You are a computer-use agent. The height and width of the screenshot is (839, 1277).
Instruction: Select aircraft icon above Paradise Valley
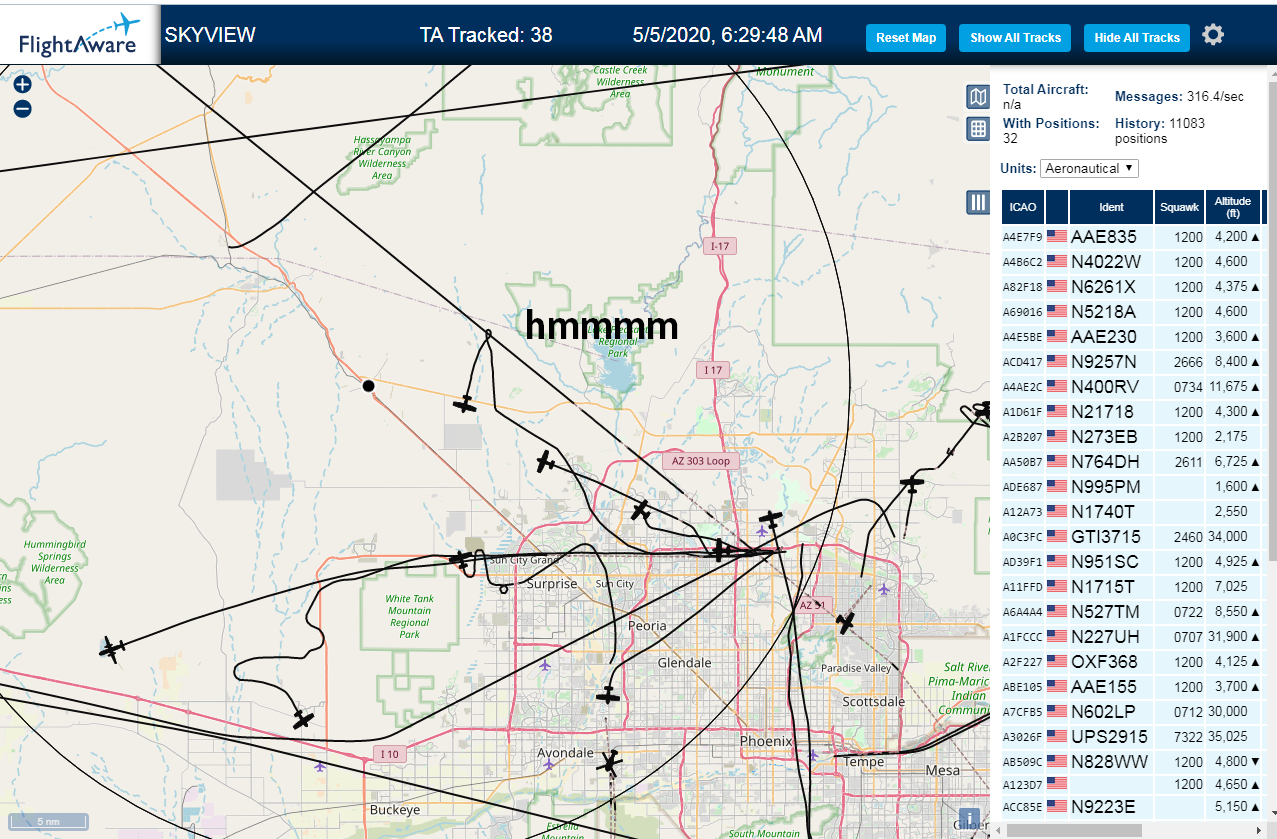coord(846,623)
